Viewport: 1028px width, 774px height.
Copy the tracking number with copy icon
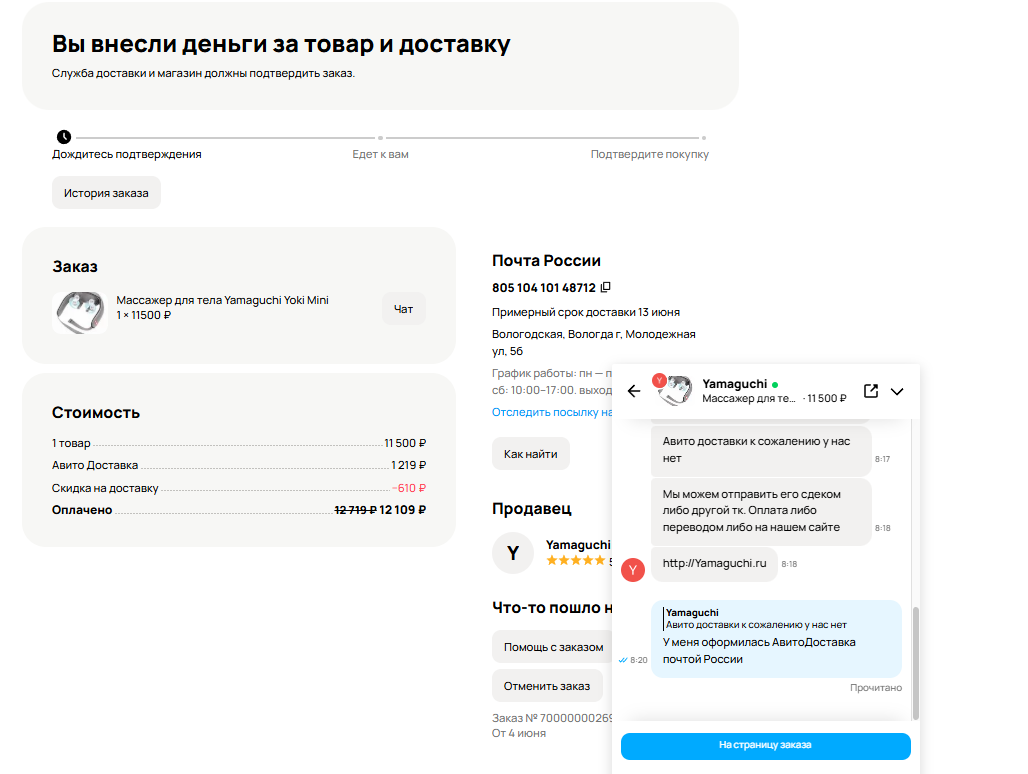[606, 287]
